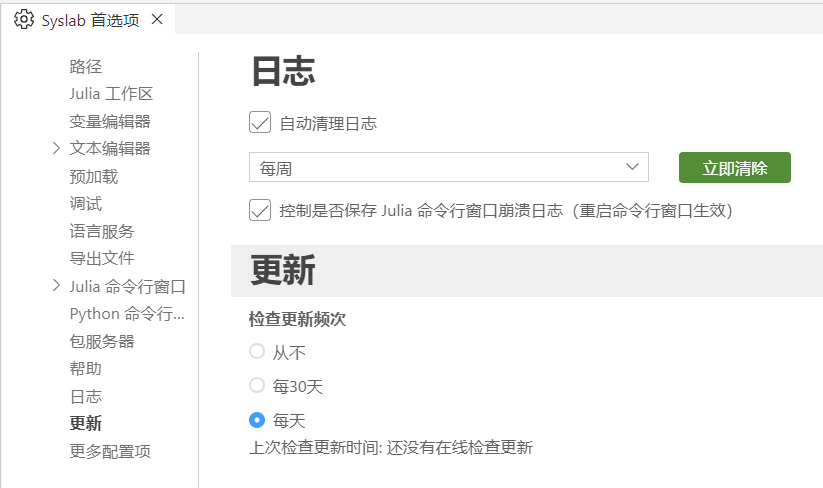The width and height of the screenshot is (823, 488).
Task: Open 预加载 settings
Action: point(94,176)
